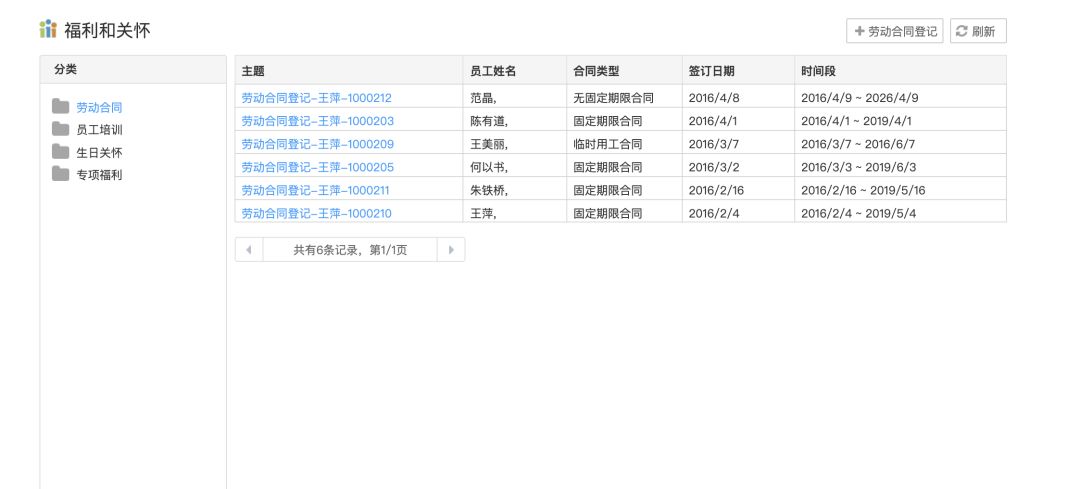Go to previous page arrow
The height and width of the screenshot is (489, 1080).
(249, 249)
